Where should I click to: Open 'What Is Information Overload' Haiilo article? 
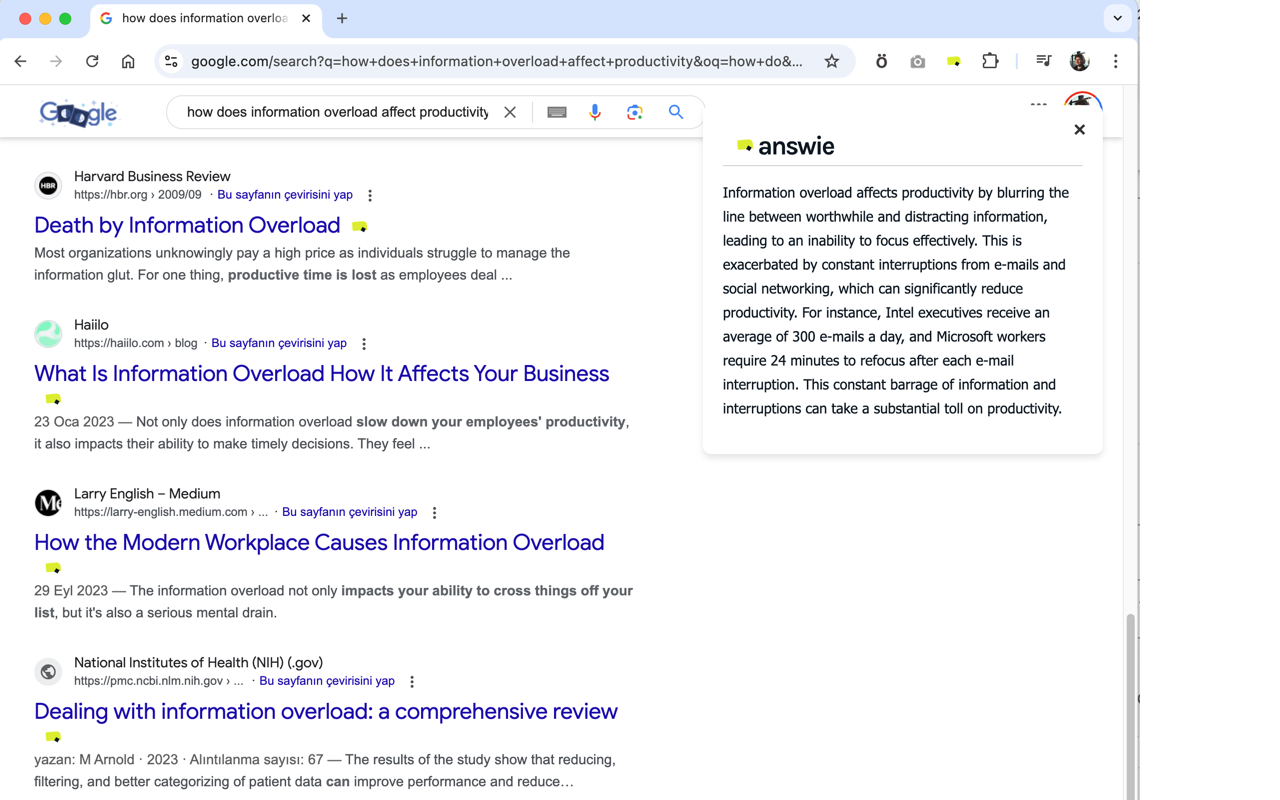(x=321, y=373)
